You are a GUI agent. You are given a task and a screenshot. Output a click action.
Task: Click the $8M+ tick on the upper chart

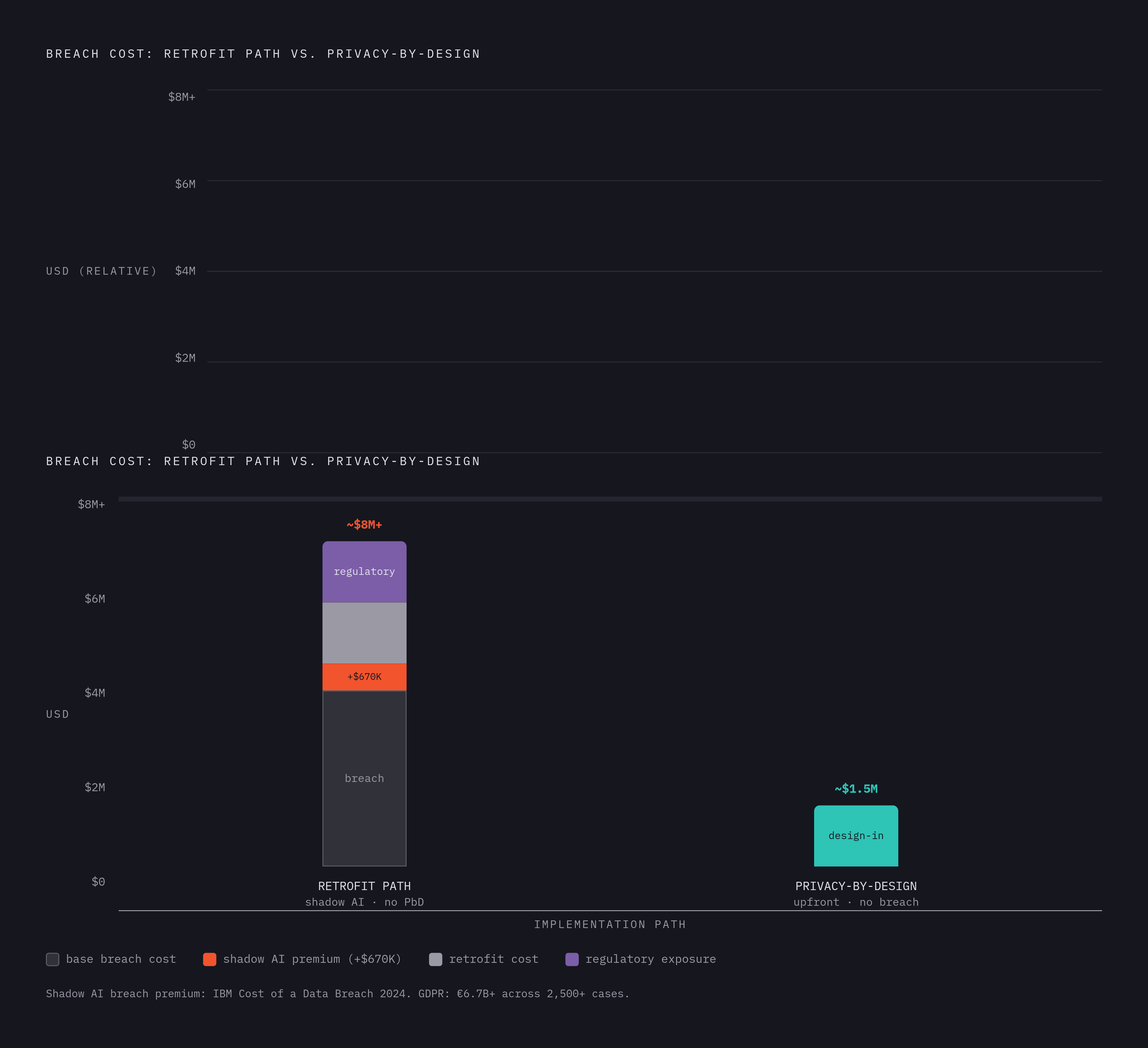tap(182, 97)
